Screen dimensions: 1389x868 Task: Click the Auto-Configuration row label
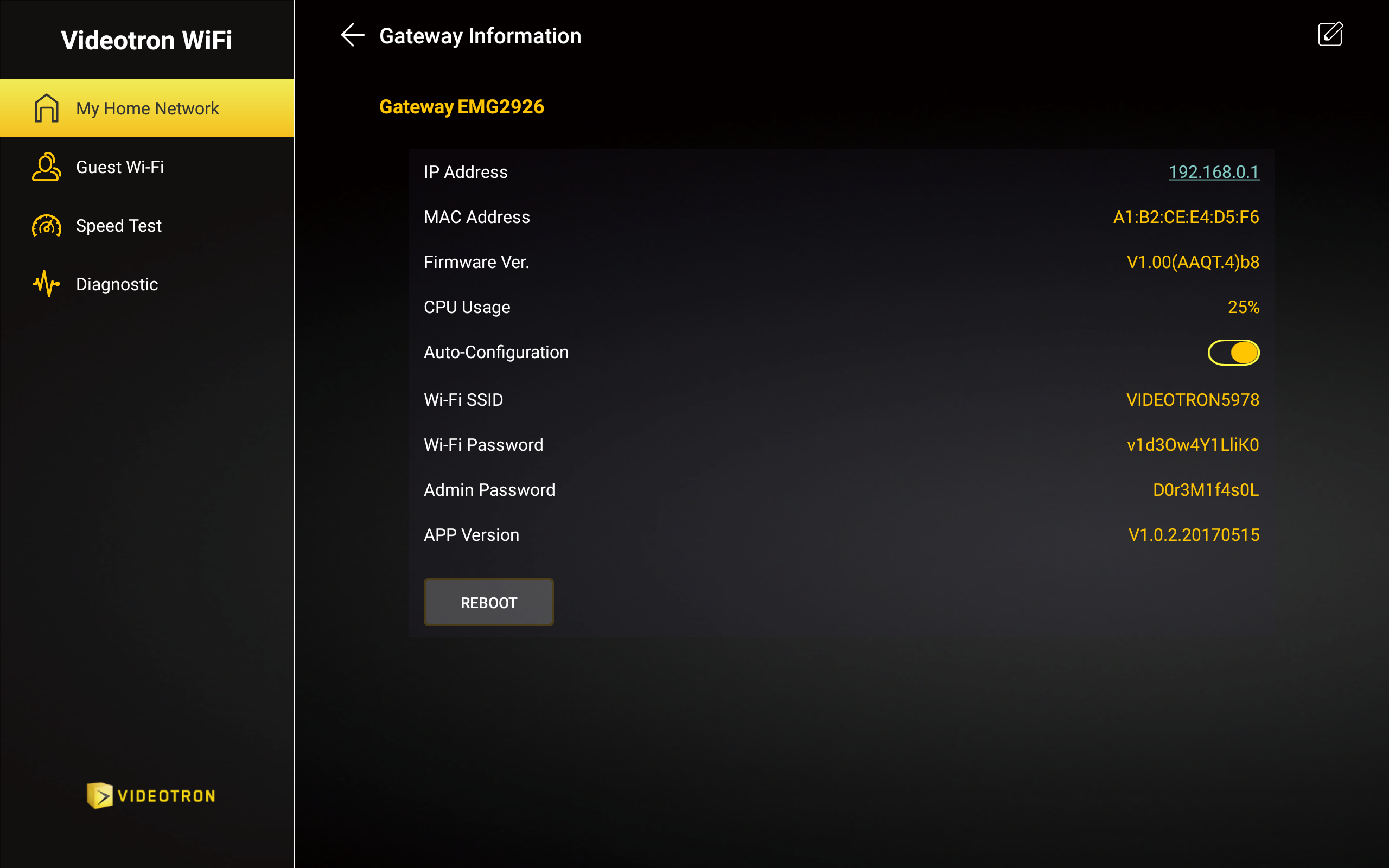coord(496,353)
